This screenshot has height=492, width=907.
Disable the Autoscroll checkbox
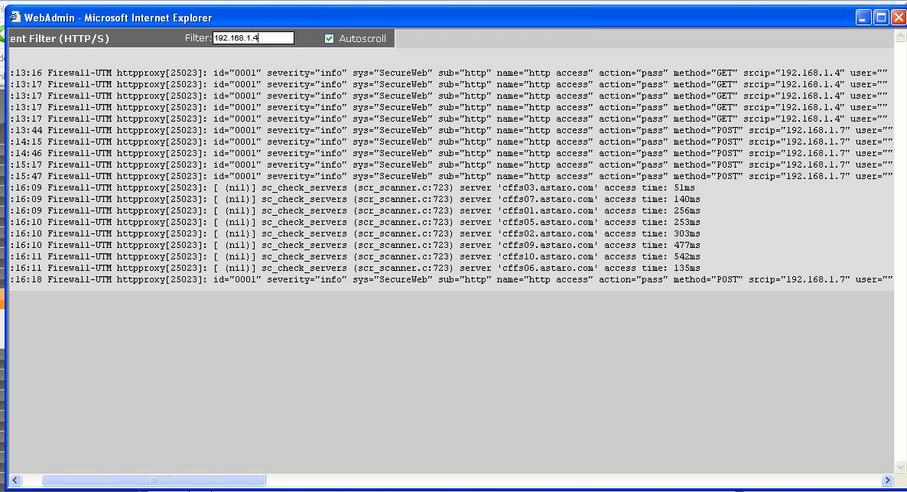329,38
